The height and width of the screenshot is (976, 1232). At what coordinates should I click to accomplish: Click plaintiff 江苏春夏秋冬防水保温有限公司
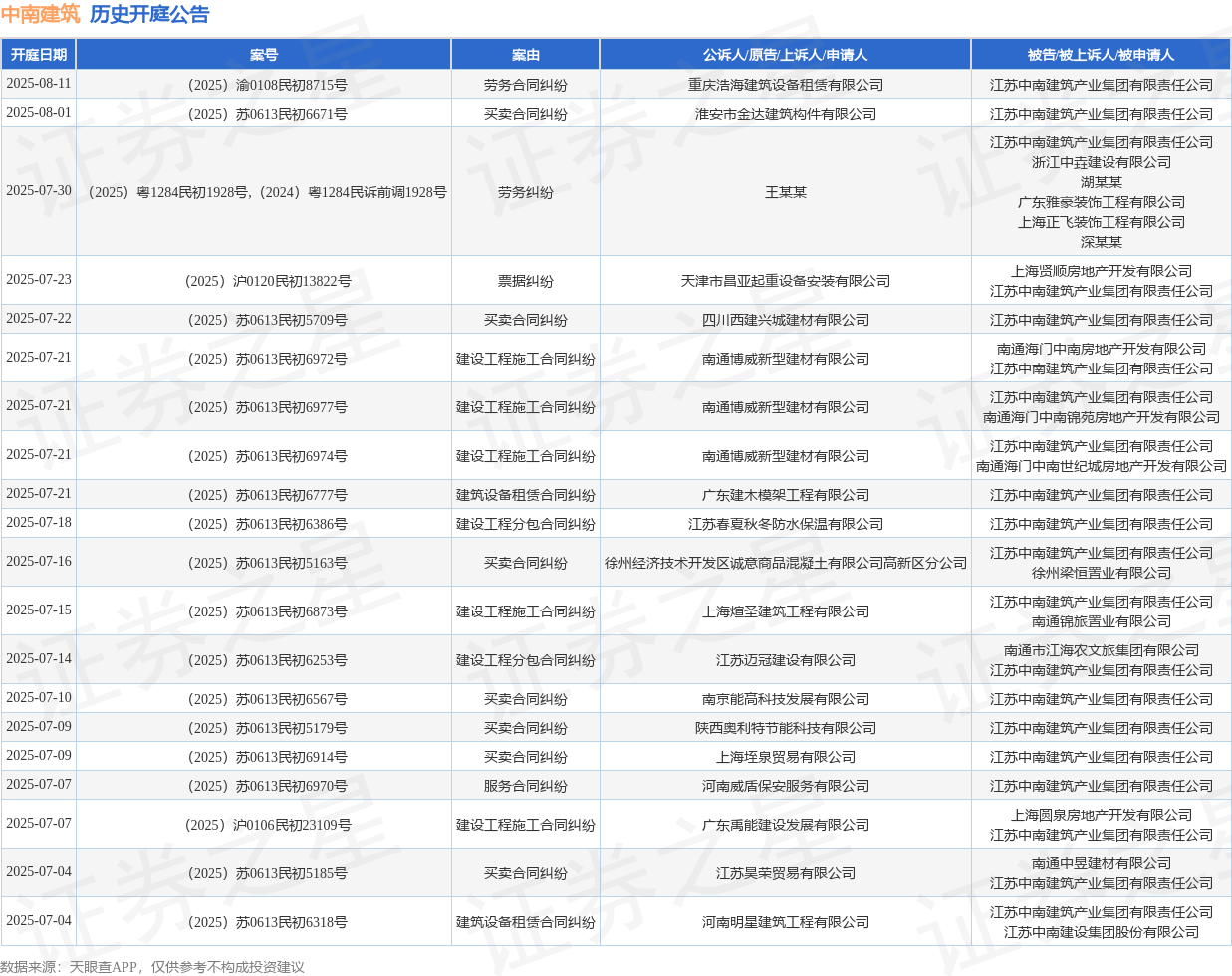[x=786, y=524]
